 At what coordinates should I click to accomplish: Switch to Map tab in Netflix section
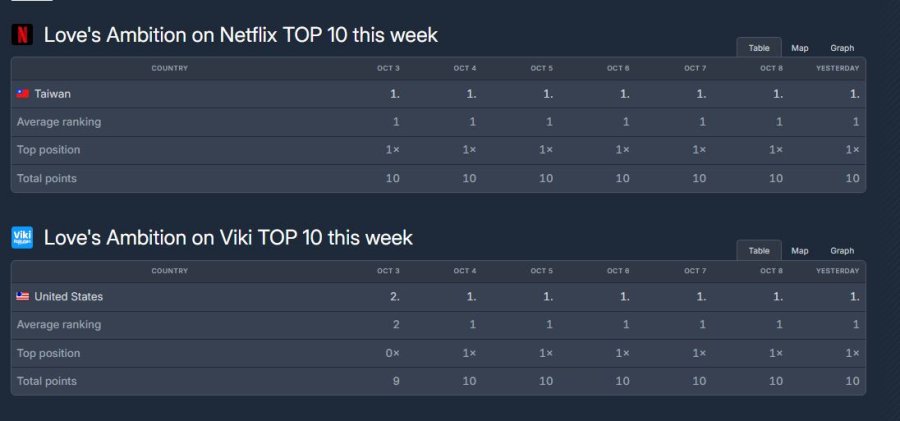pos(800,48)
